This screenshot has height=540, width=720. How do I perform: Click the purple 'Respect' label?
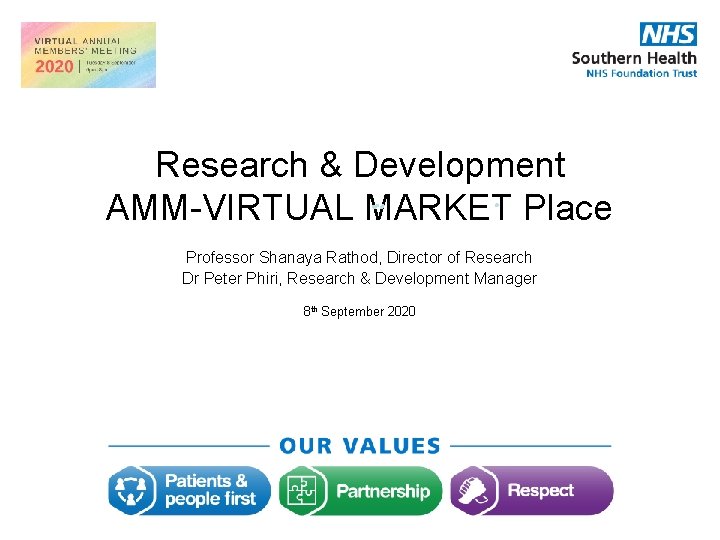pos(540,491)
